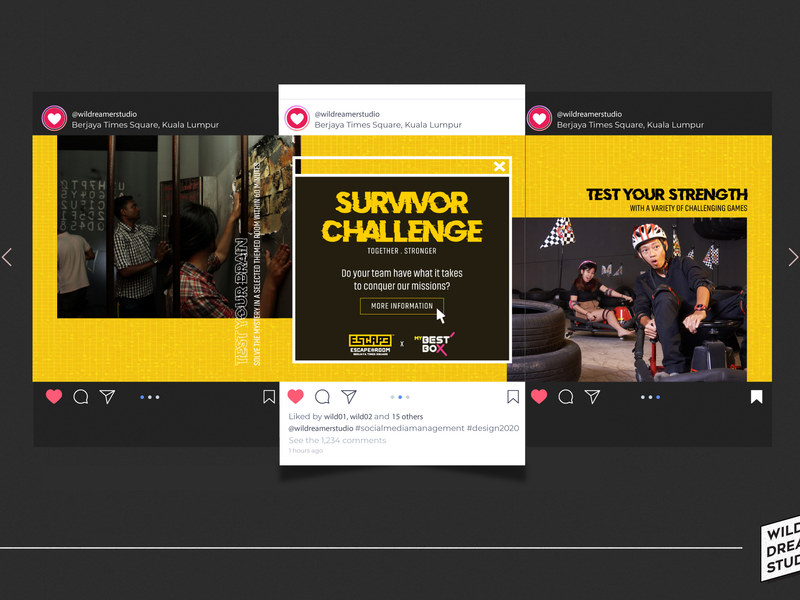Open left post profile avatar
Screen dimensions: 800x600
pyautogui.click(x=54, y=118)
